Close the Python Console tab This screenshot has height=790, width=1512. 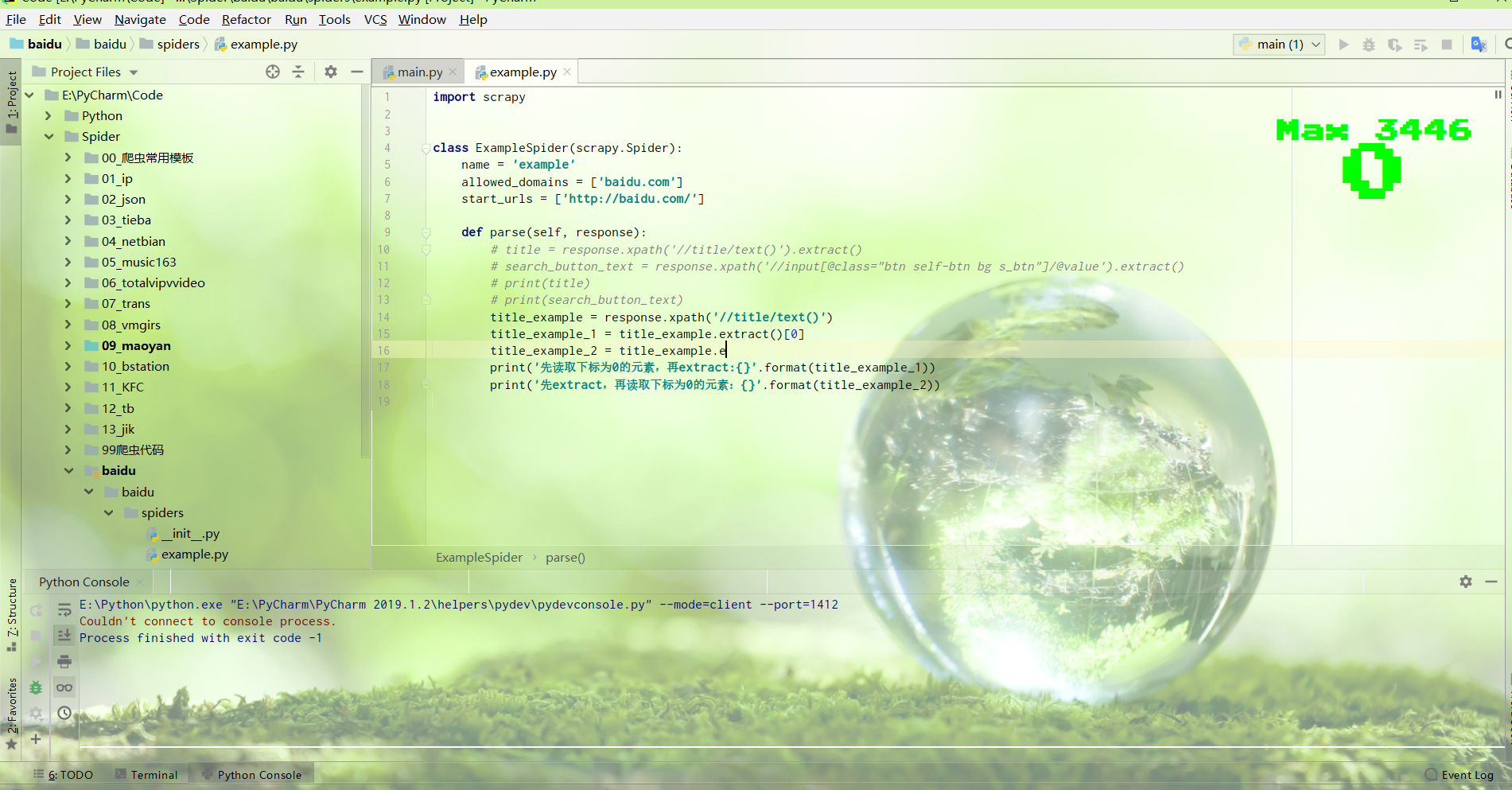(x=140, y=582)
